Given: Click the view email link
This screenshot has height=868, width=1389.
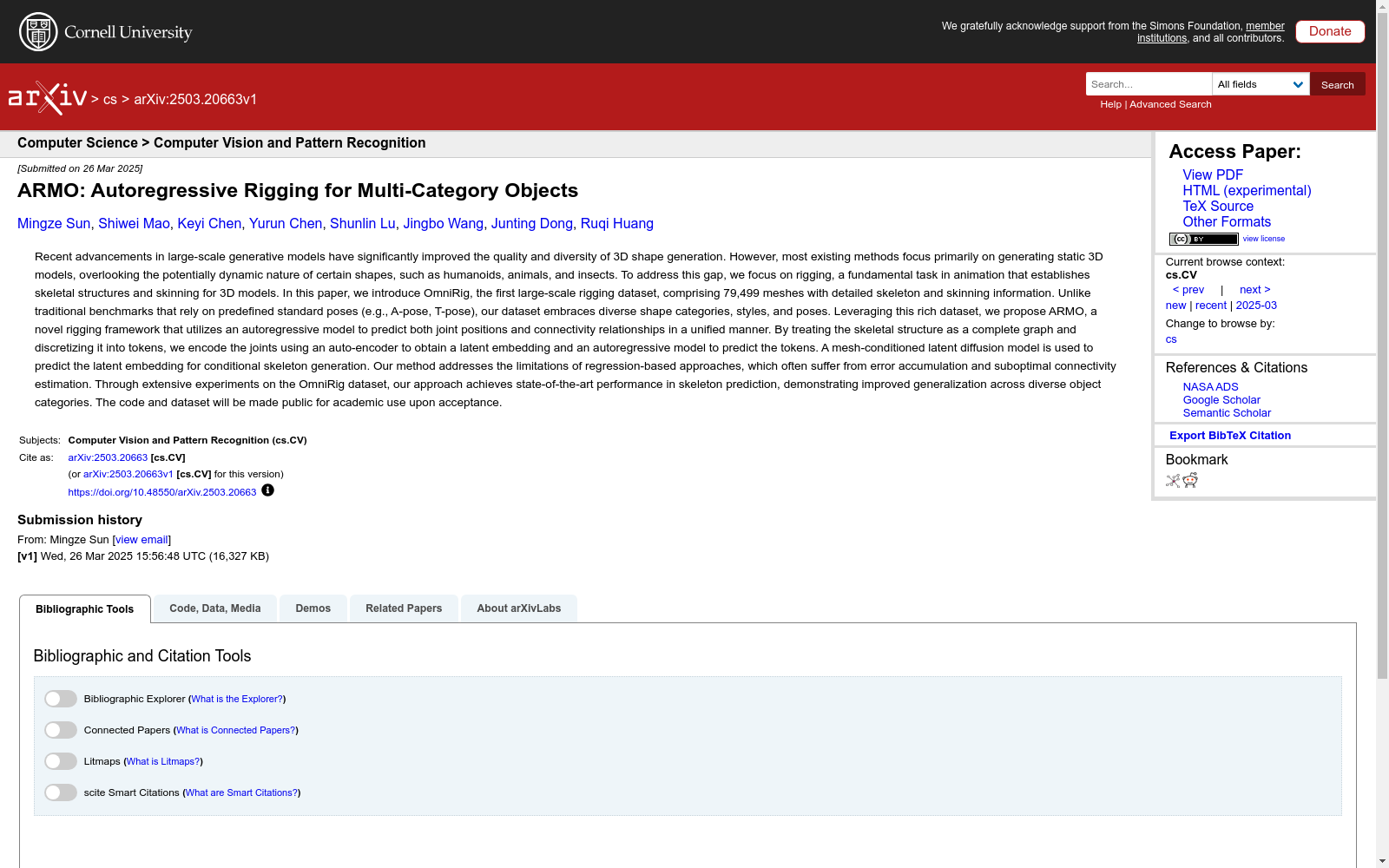Looking at the screenshot, I should click(x=142, y=540).
